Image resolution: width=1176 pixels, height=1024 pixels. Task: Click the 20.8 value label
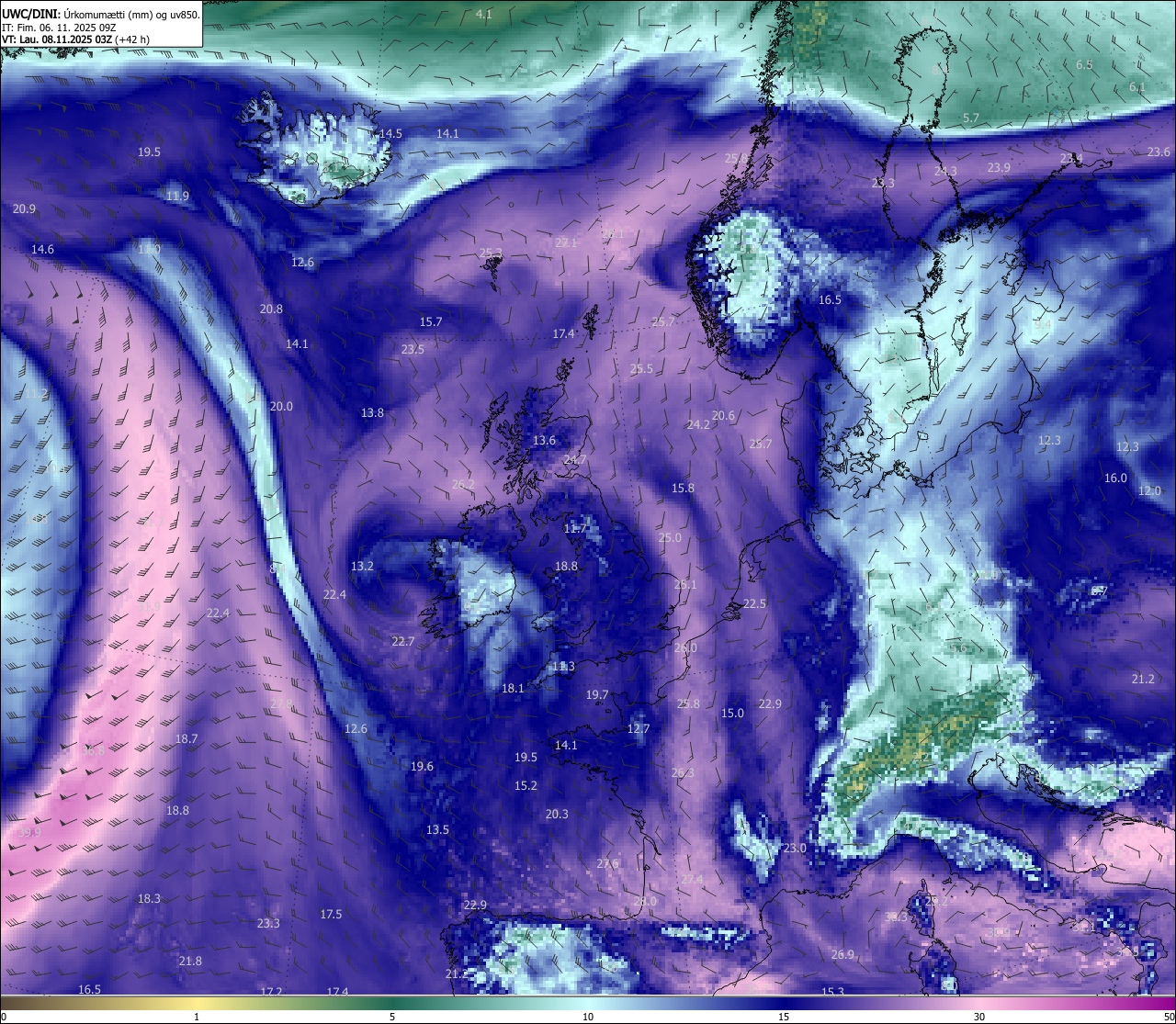271,309
